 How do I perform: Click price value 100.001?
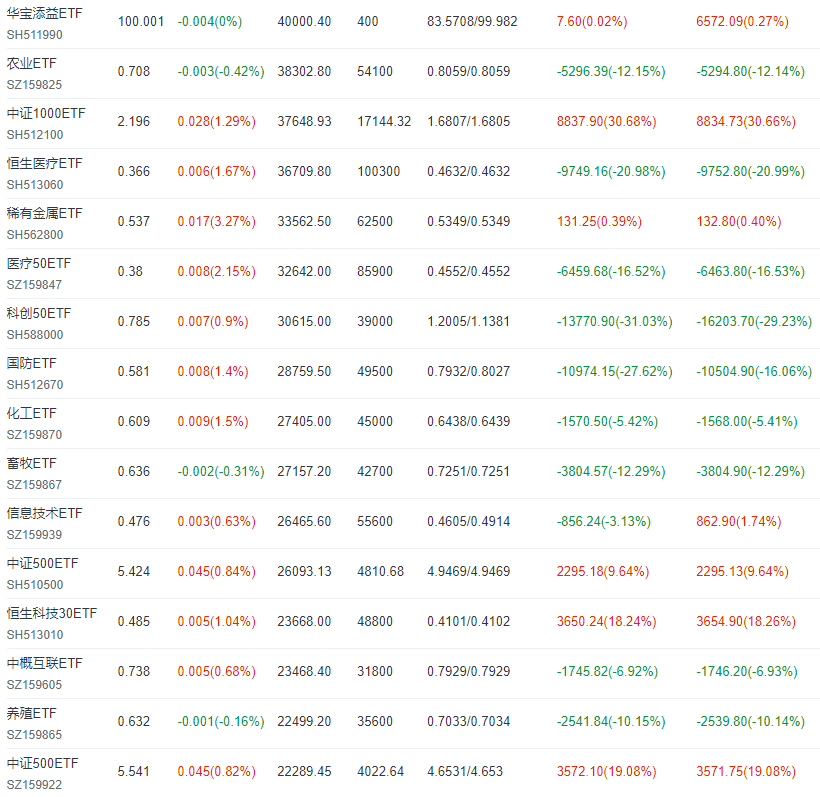[x=141, y=21]
